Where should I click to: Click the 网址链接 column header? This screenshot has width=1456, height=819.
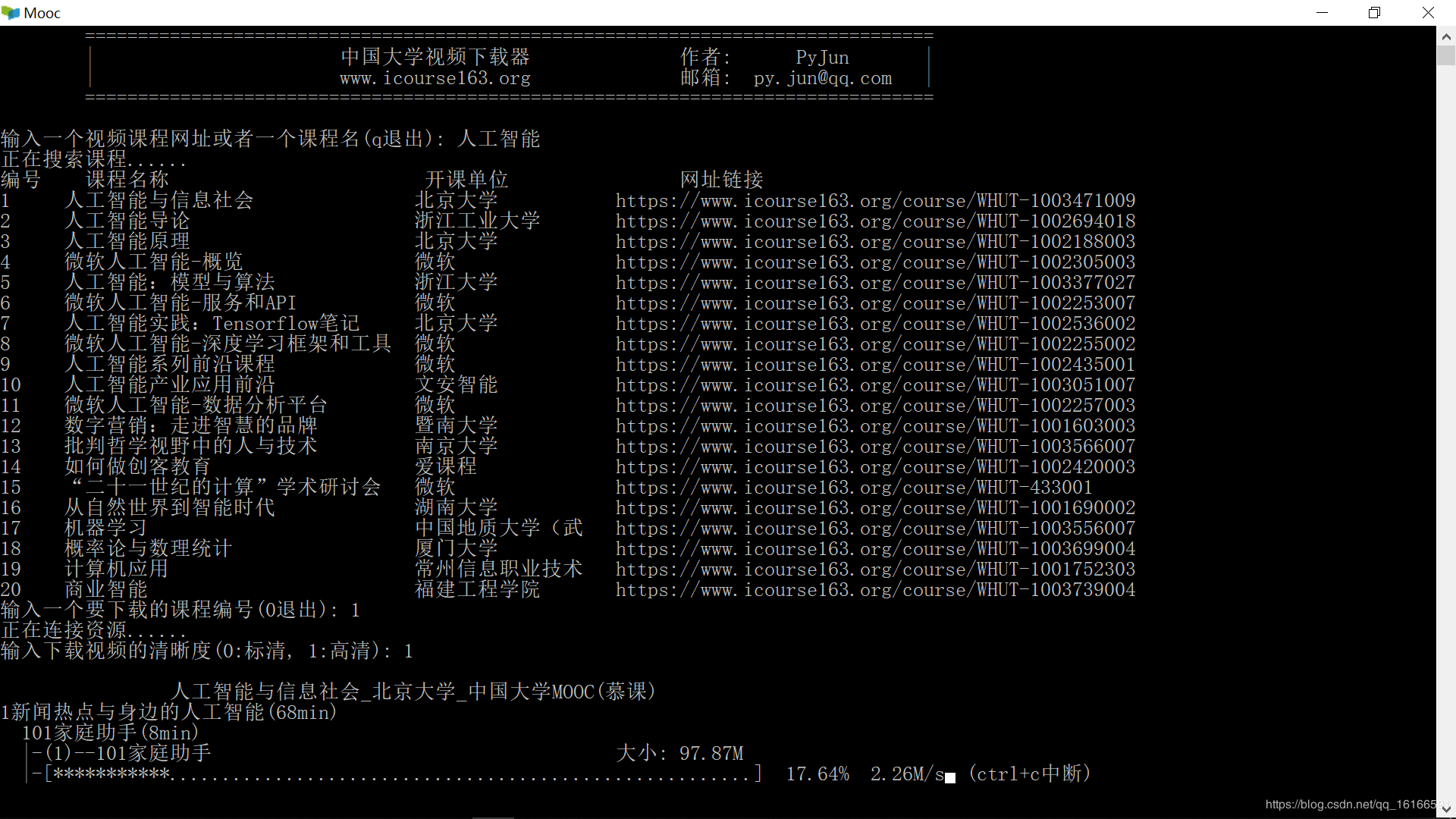722,180
